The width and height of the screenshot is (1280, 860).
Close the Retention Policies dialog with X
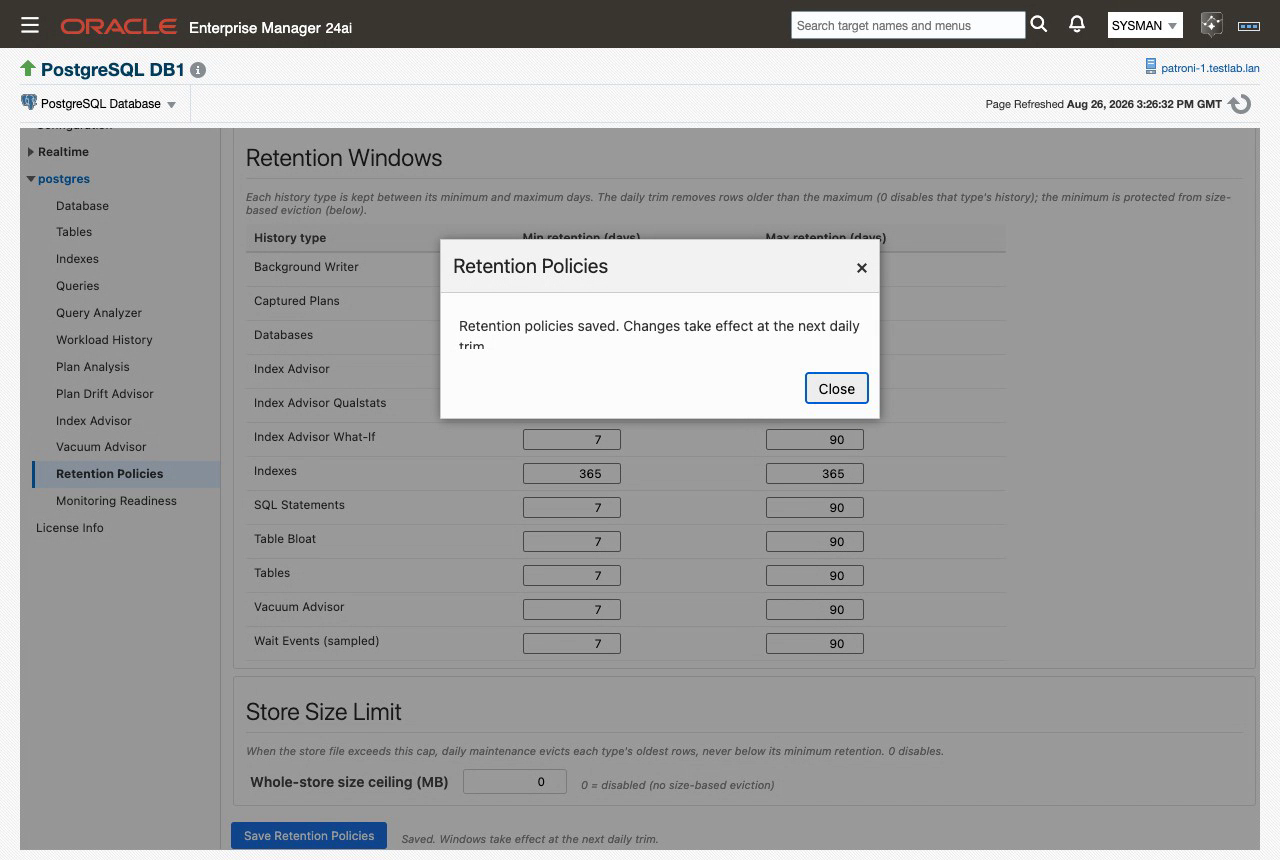(861, 268)
